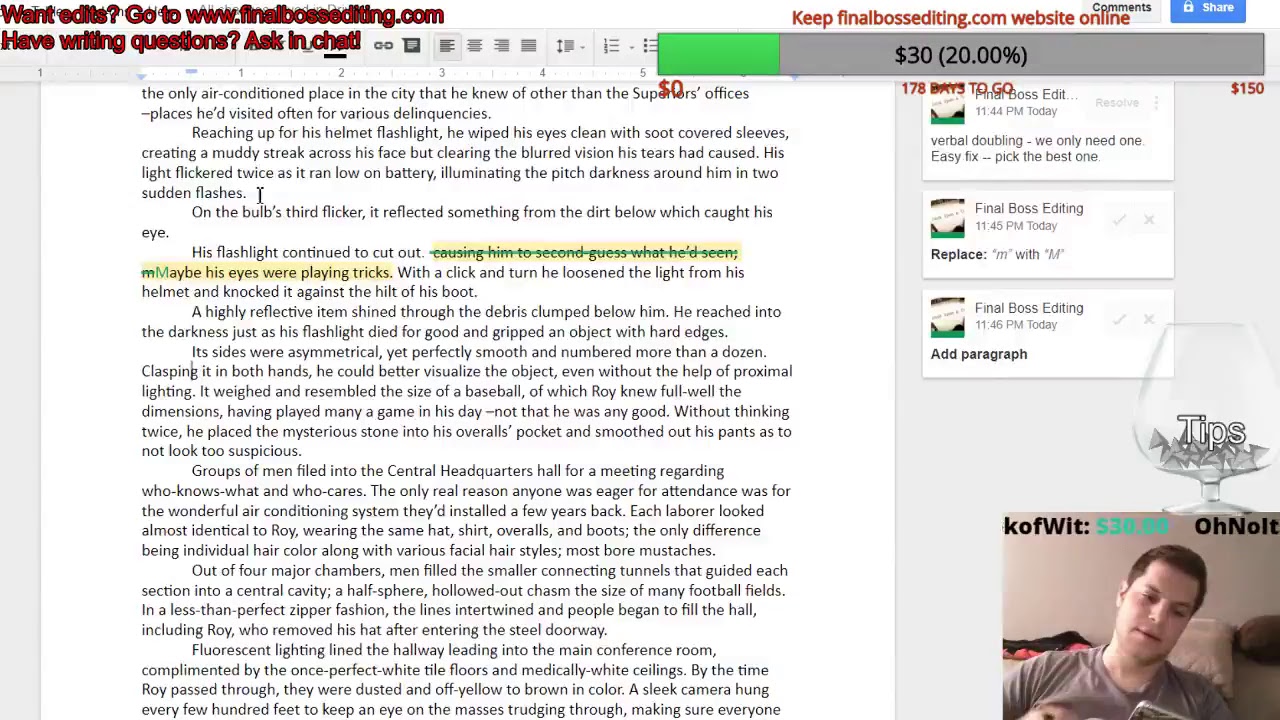This screenshot has width=1280, height=720.
Task: Accept the Add paragraph suggestion
Action: [x=1119, y=319]
